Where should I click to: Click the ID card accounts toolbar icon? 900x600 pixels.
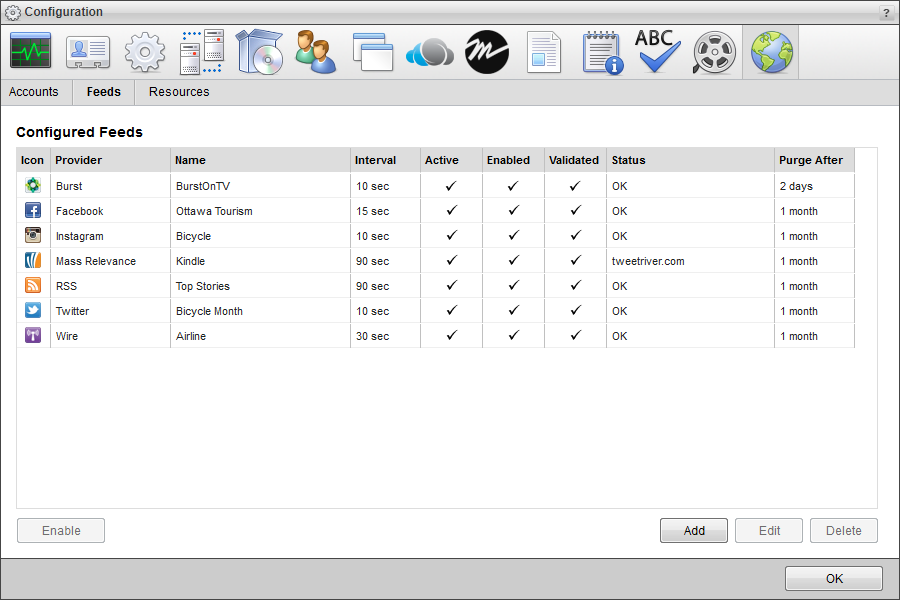pos(87,51)
